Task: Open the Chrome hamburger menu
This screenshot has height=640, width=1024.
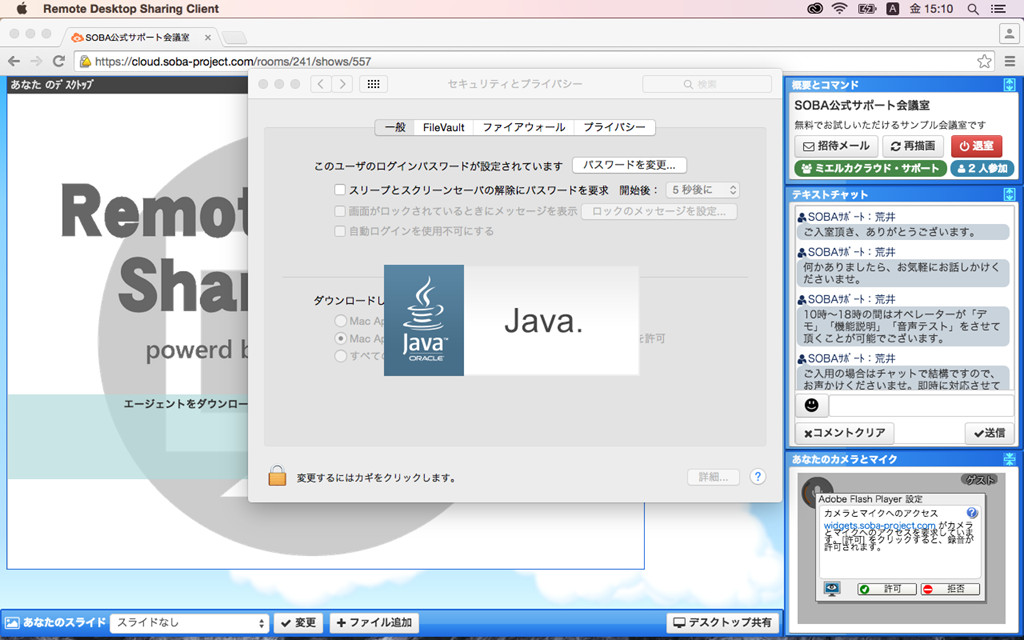Action: click(x=1010, y=61)
